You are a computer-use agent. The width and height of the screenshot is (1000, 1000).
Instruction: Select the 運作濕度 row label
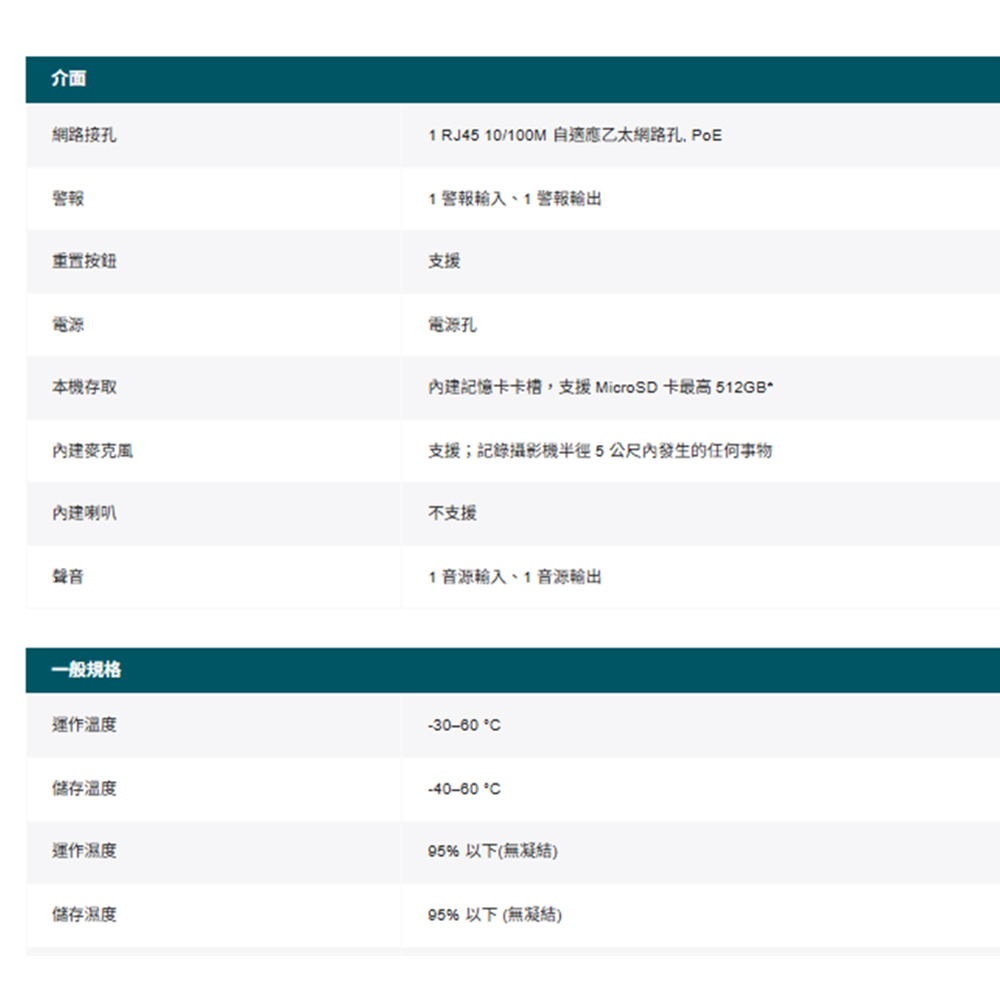[x=84, y=851]
